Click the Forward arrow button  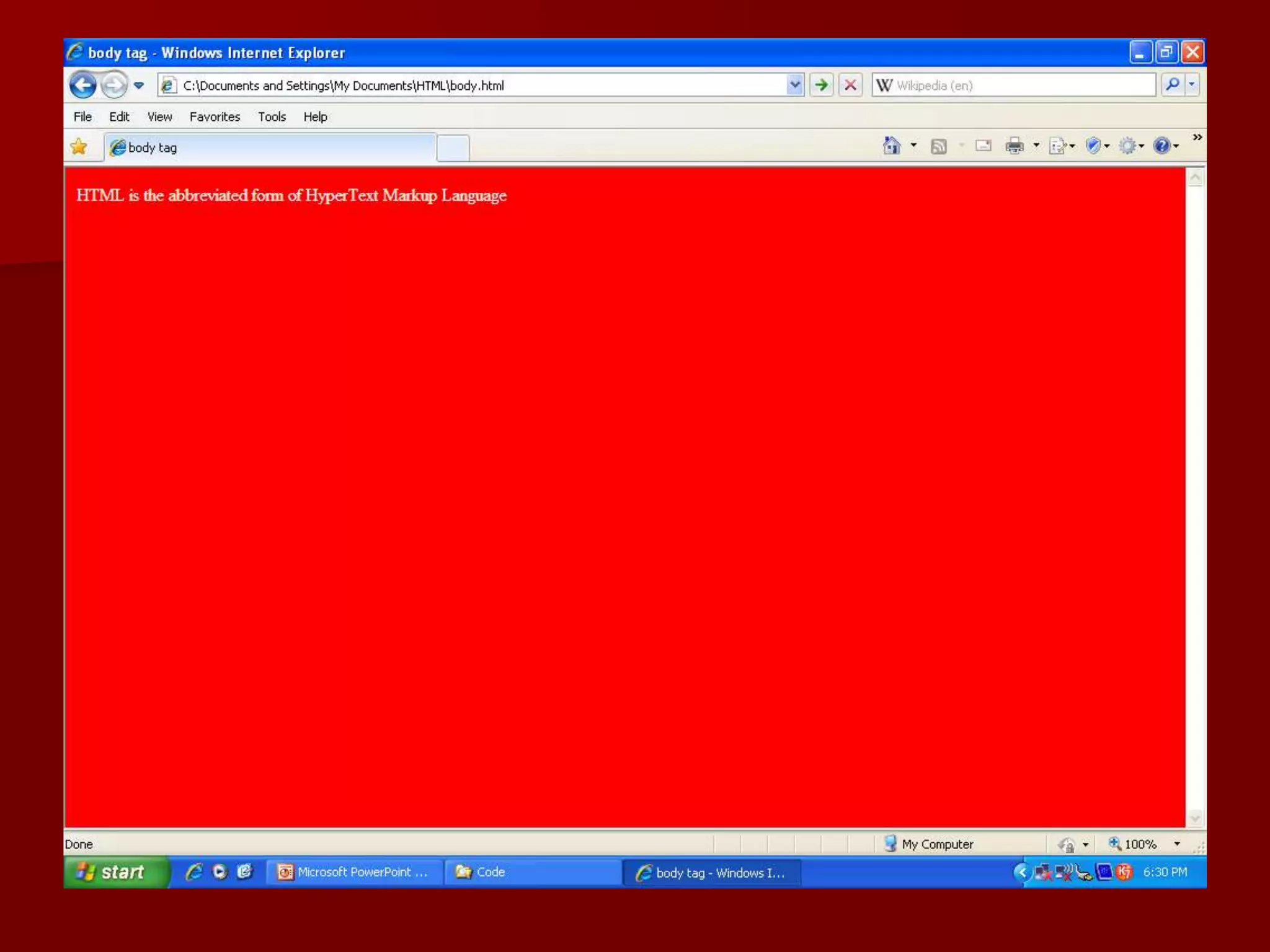[113, 85]
